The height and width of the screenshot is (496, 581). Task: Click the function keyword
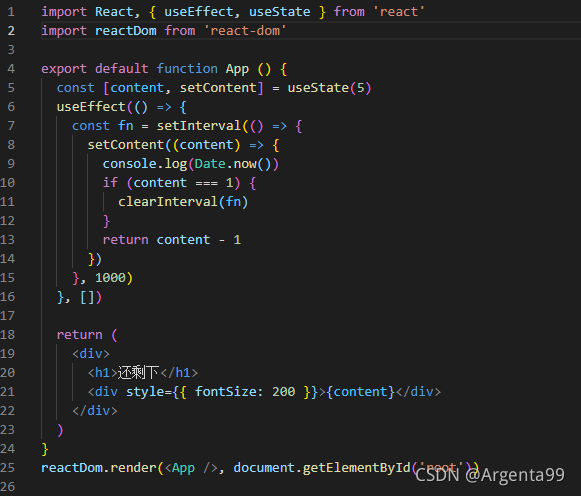tap(187, 69)
